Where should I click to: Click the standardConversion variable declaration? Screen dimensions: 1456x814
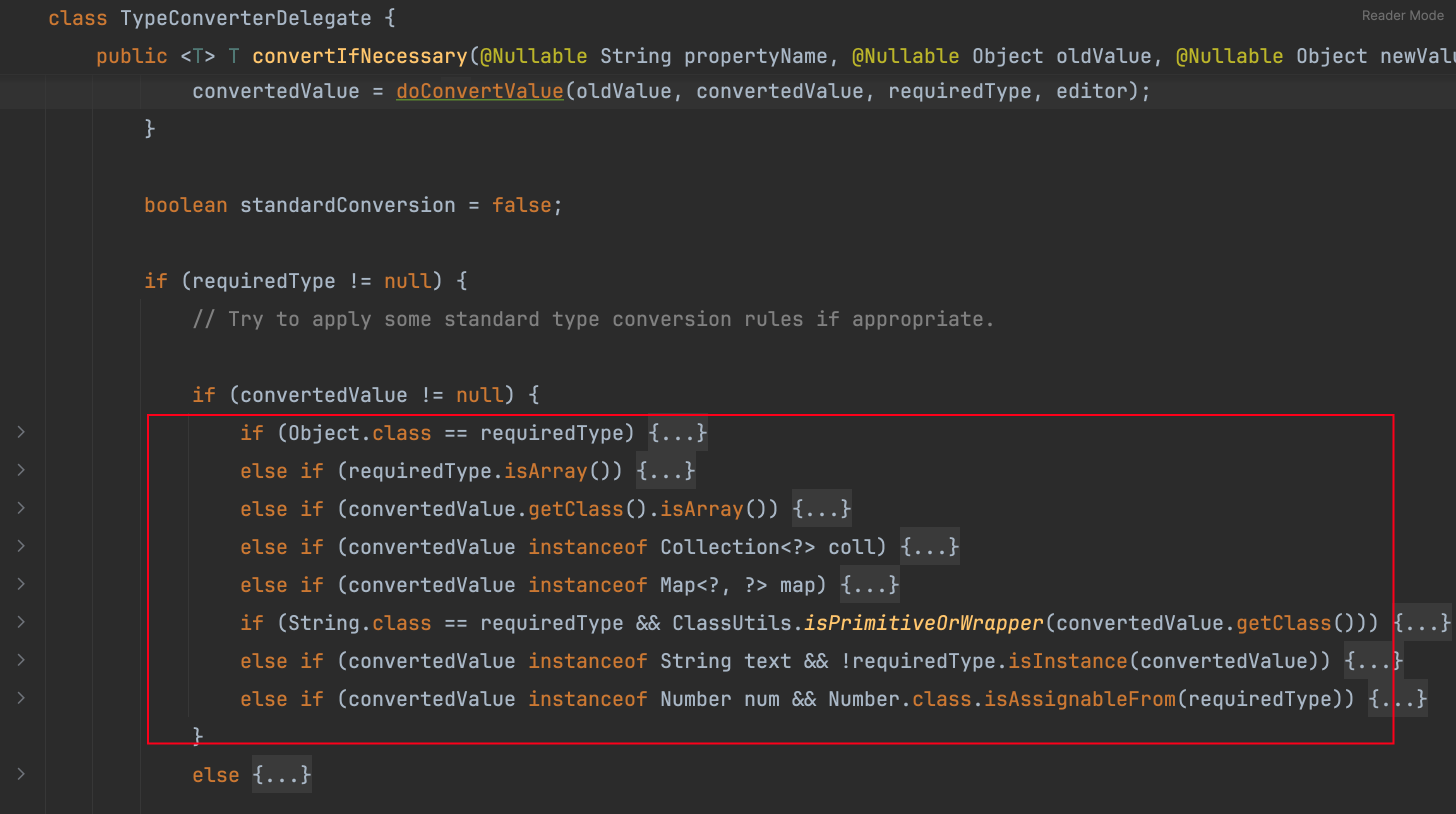click(347, 206)
